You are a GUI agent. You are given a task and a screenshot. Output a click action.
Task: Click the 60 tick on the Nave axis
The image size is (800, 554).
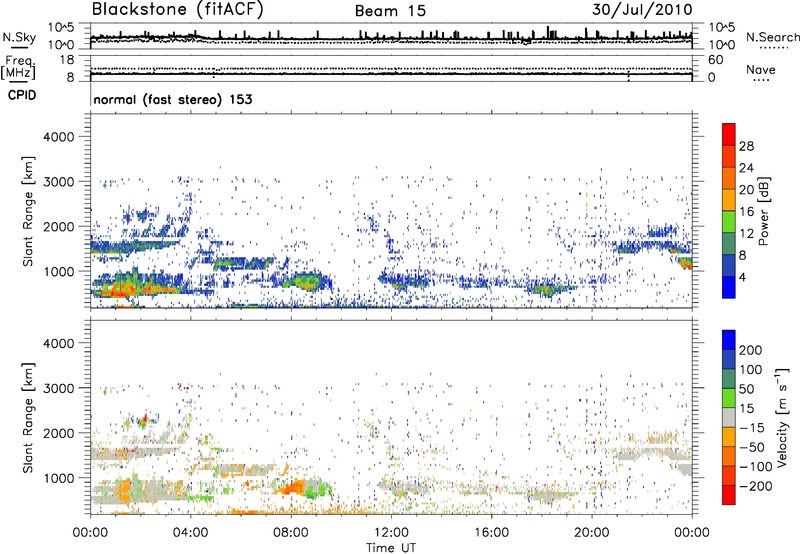(x=715, y=60)
